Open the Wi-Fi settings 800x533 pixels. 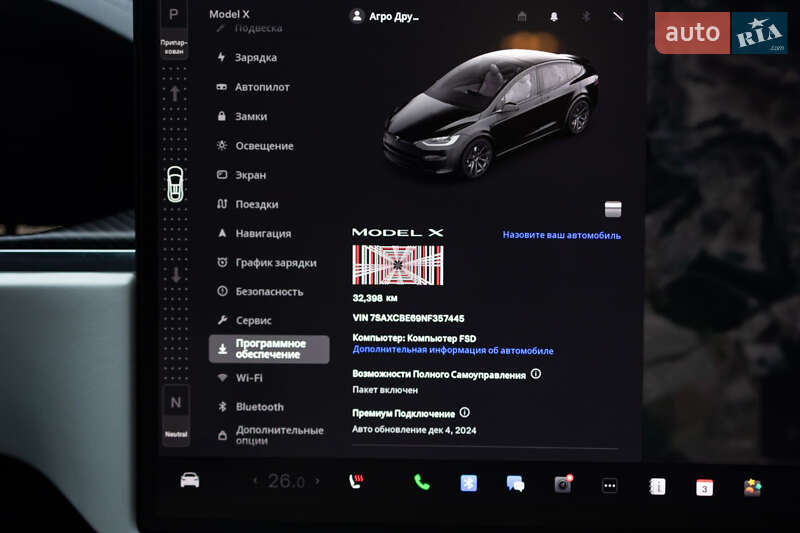(x=240, y=378)
